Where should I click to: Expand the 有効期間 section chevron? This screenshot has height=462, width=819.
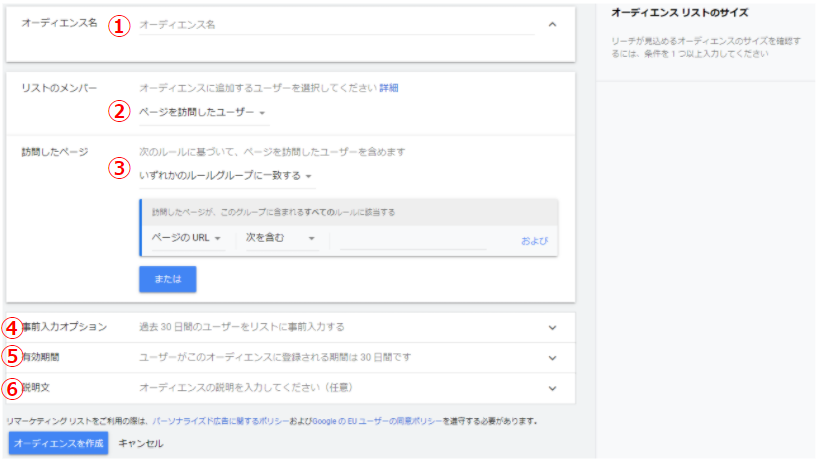552,357
